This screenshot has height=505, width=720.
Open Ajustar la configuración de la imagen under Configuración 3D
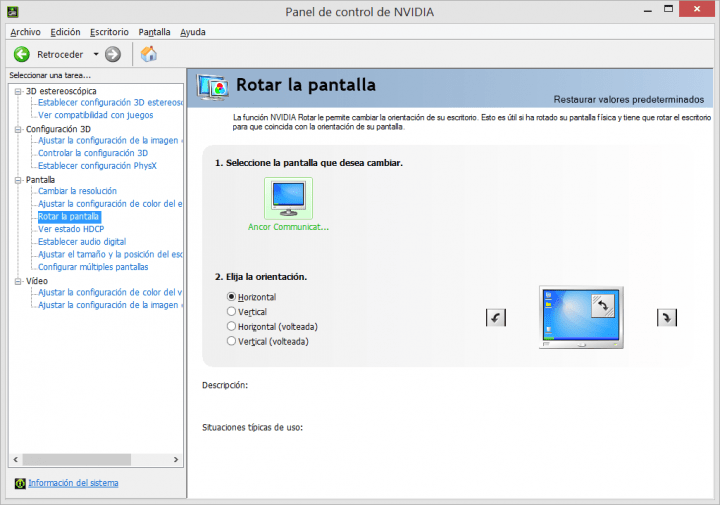coord(110,140)
